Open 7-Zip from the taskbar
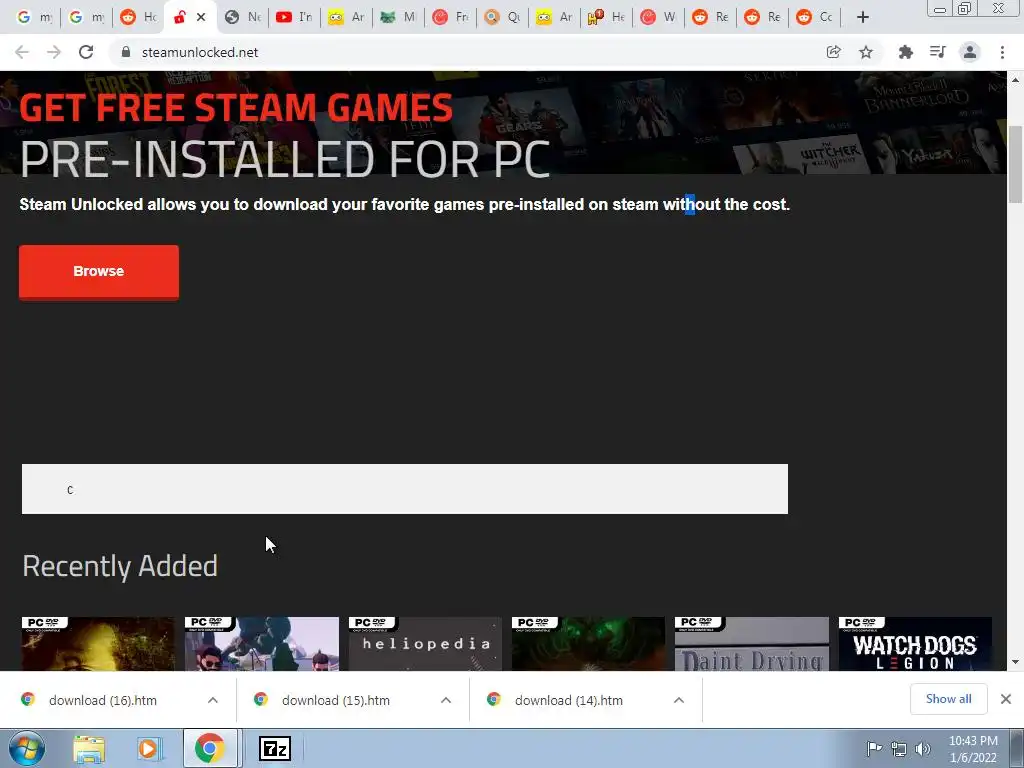1024x768 pixels. (275, 748)
